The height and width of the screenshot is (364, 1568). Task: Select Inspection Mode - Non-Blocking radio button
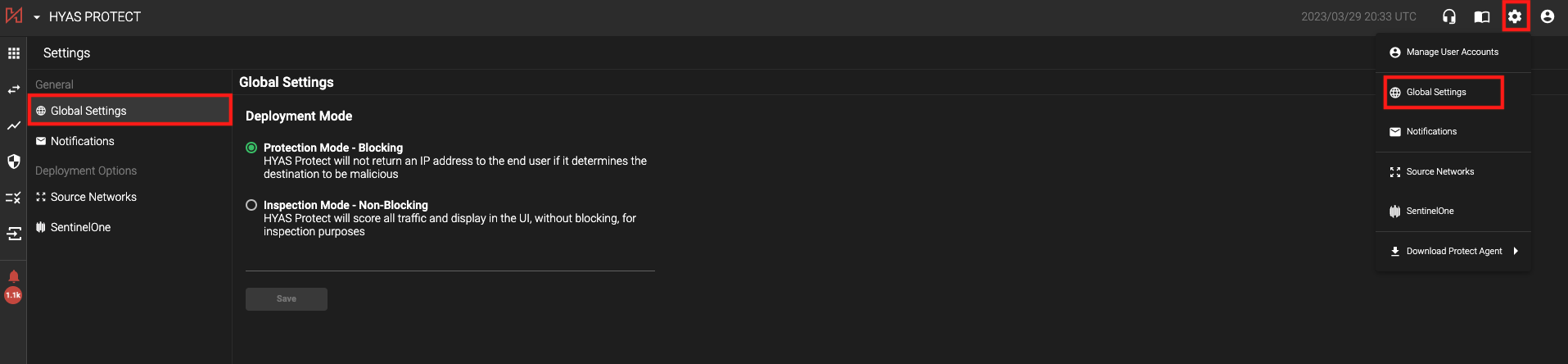point(251,205)
